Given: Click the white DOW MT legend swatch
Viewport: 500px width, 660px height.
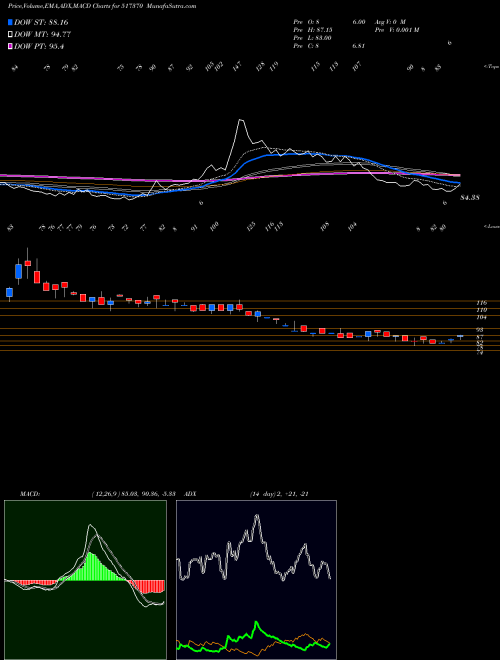Looking at the screenshot, I should [x=10, y=35].
